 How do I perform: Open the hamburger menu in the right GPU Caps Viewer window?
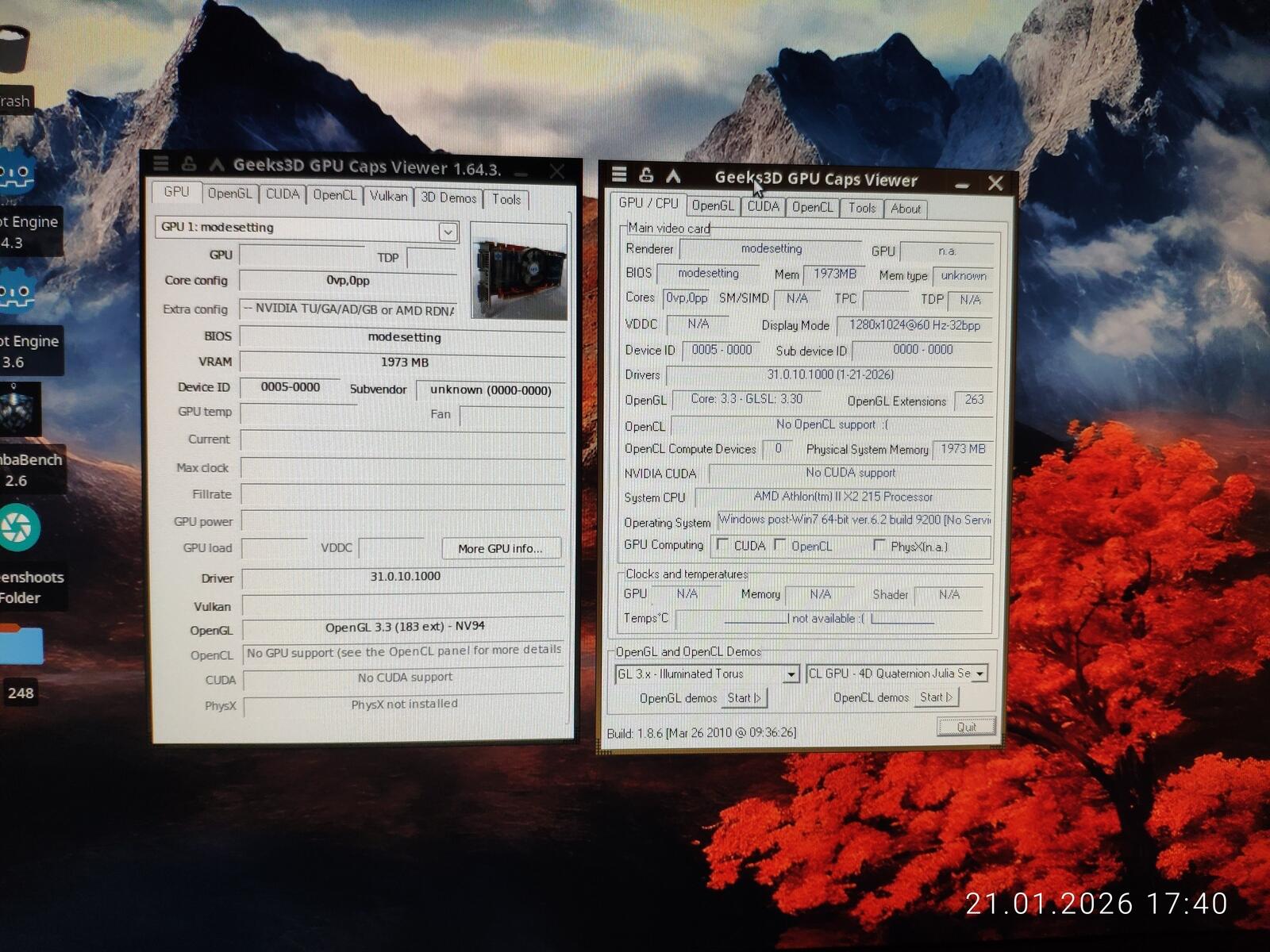[619, 175]
